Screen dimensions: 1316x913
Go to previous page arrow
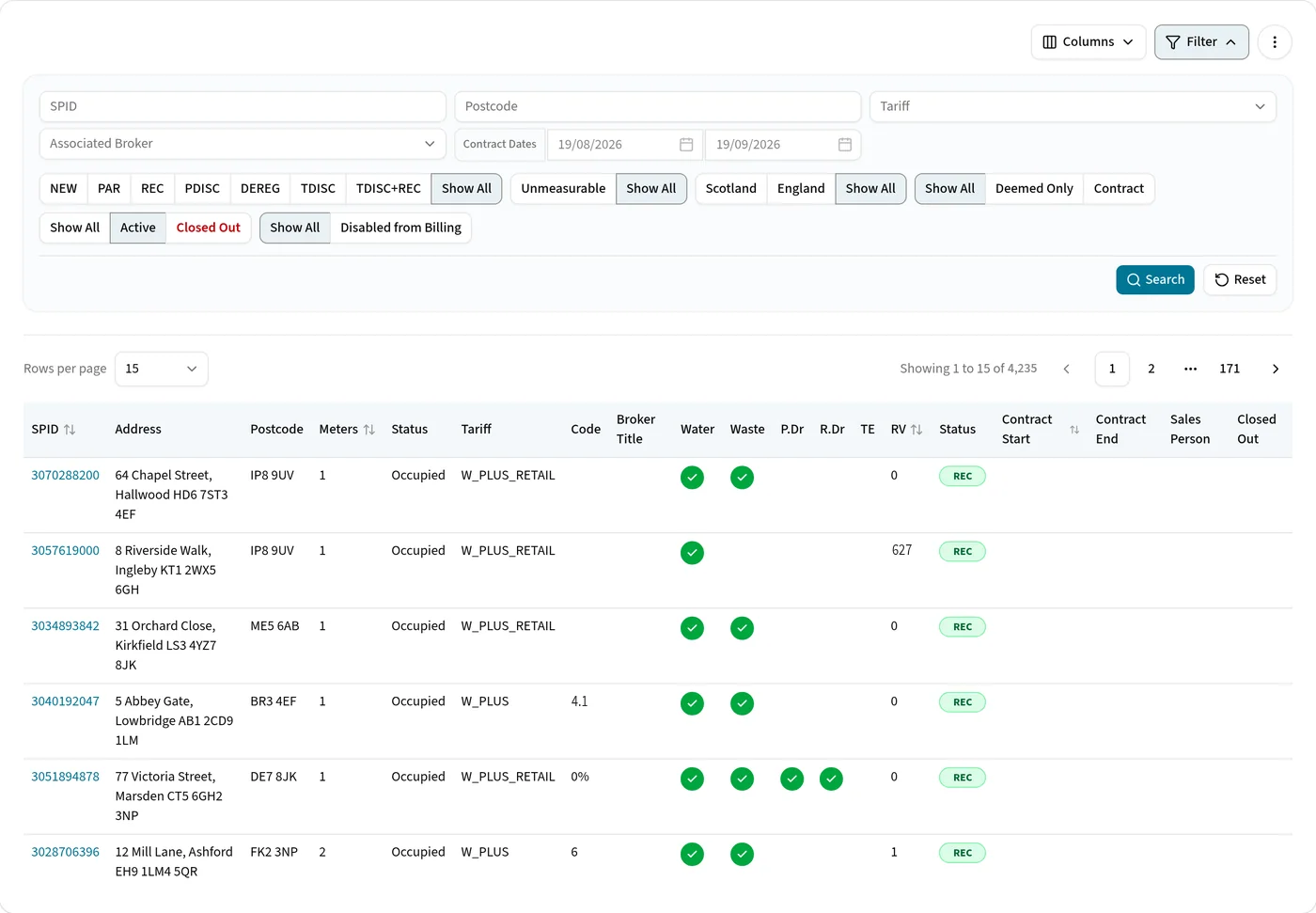1067,370
